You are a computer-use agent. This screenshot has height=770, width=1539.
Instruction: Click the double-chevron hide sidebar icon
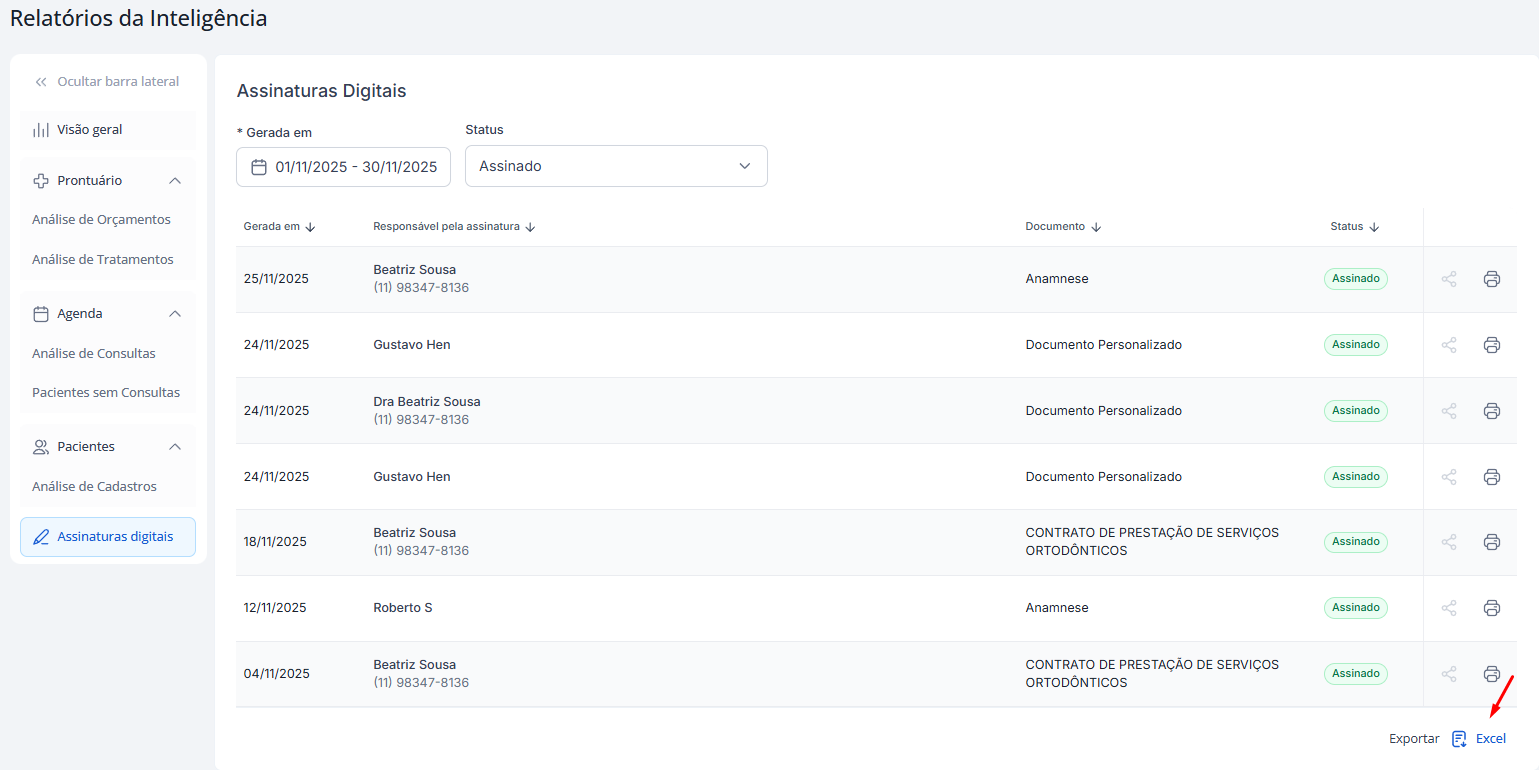point(41,82)
